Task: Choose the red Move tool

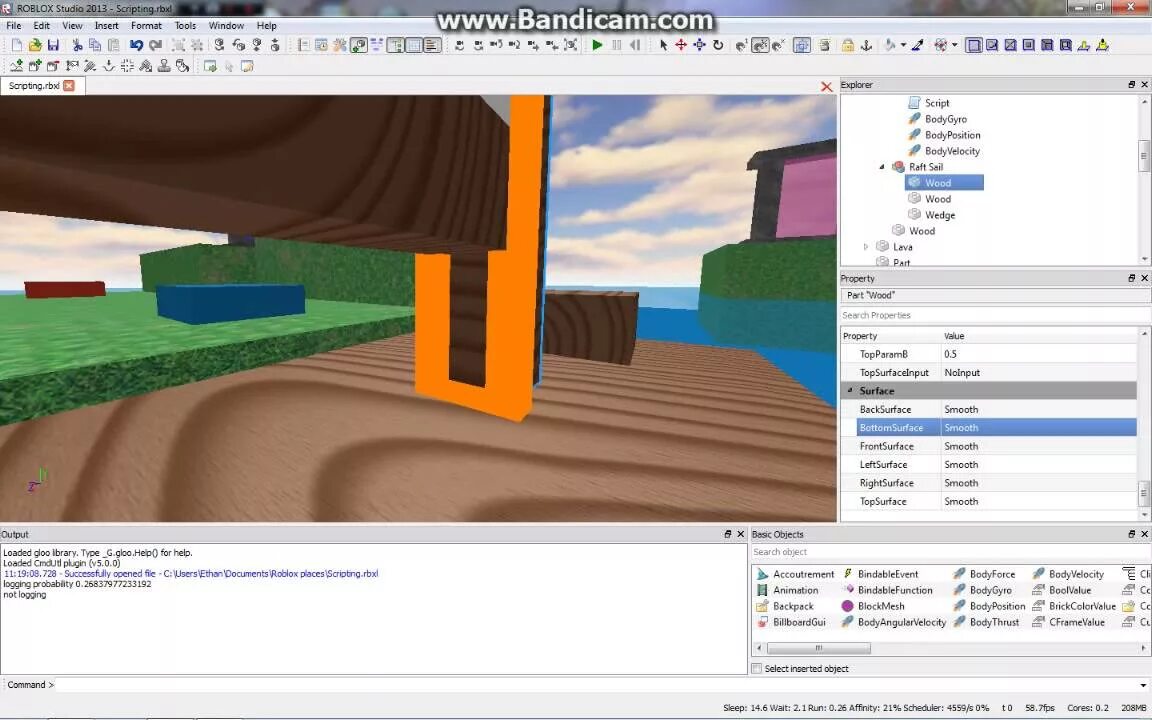Action: tap(681, 45)
